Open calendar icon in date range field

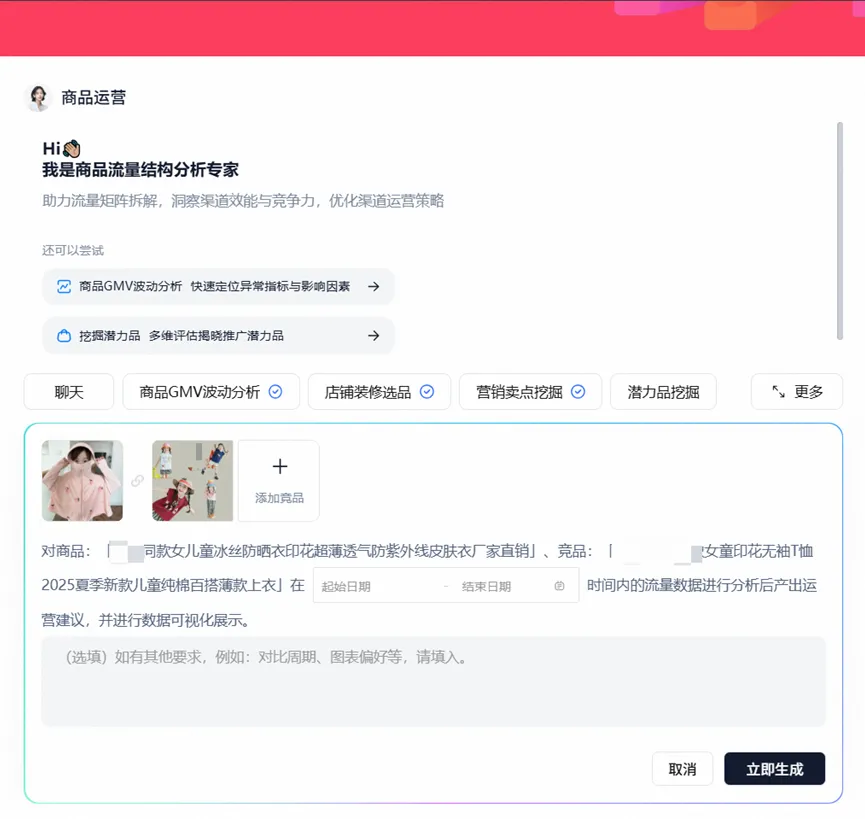pos(559,586)
